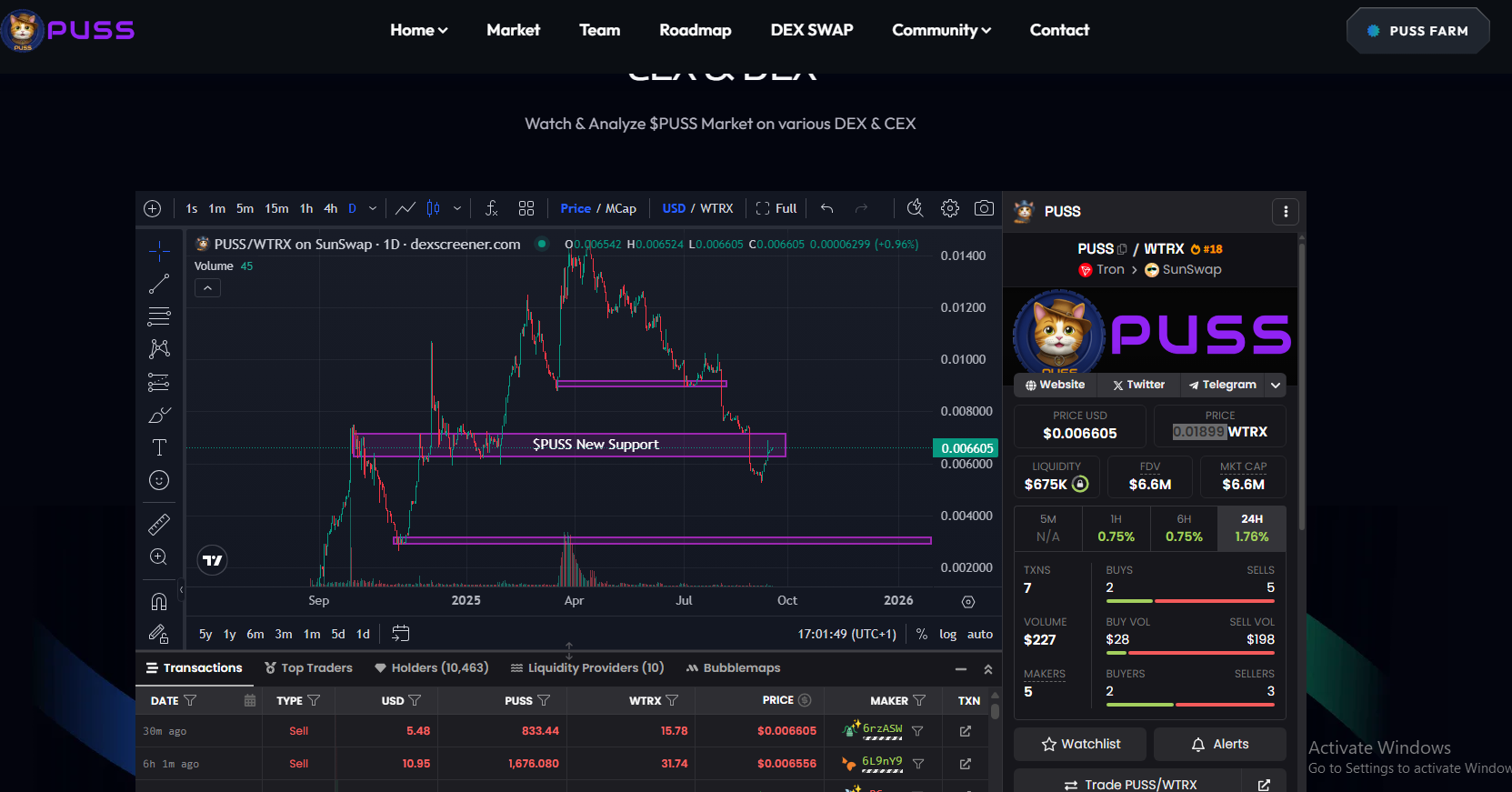The image size is (1512, 792).
Task: Switch chart to MCap view
Action: point(621,208)
